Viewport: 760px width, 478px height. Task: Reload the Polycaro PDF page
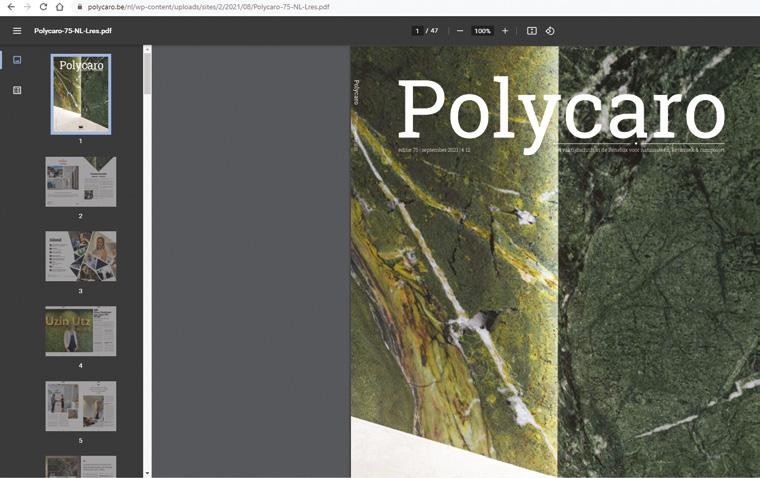click(43, 7)
